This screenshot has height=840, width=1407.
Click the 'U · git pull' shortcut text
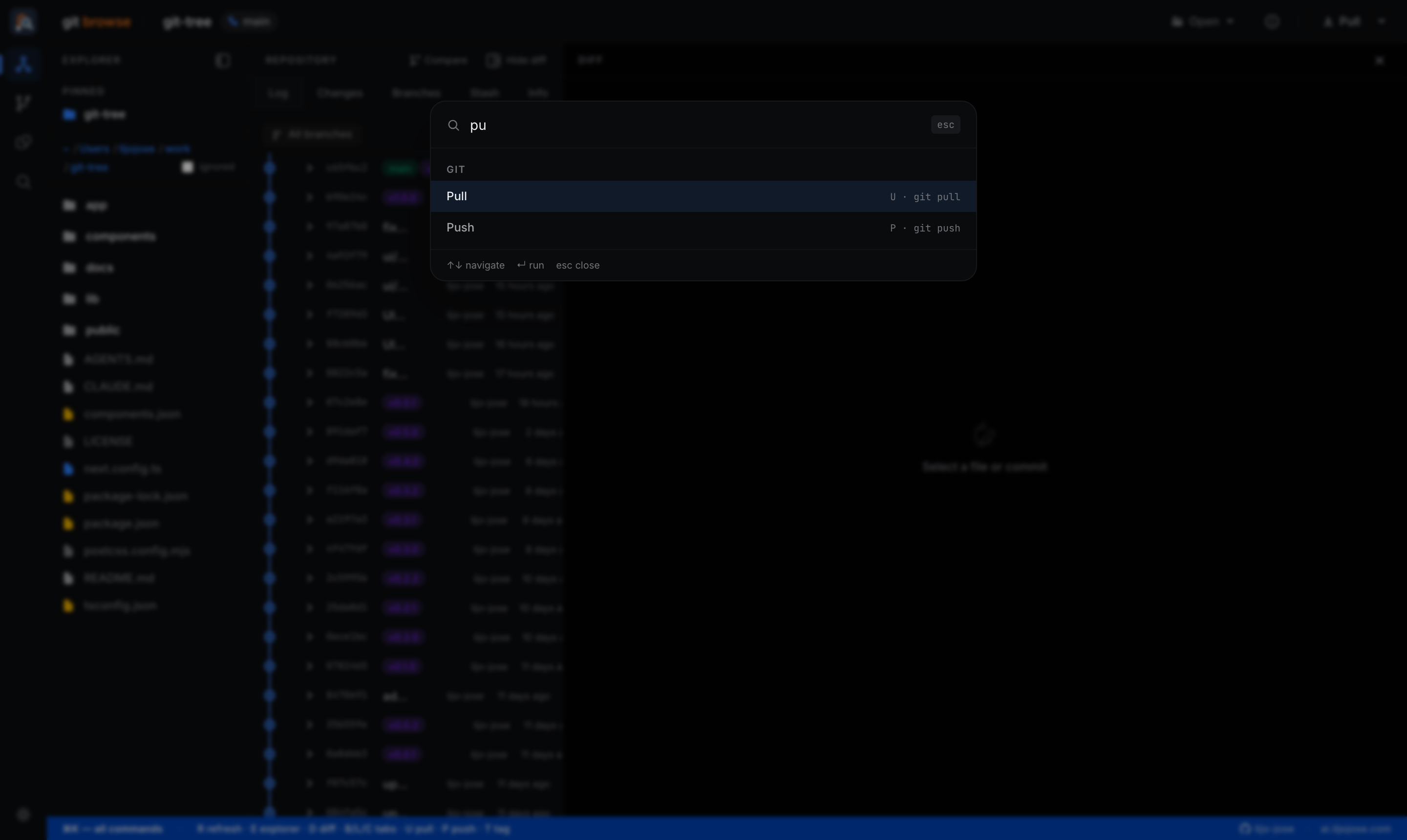pos(925,197)
